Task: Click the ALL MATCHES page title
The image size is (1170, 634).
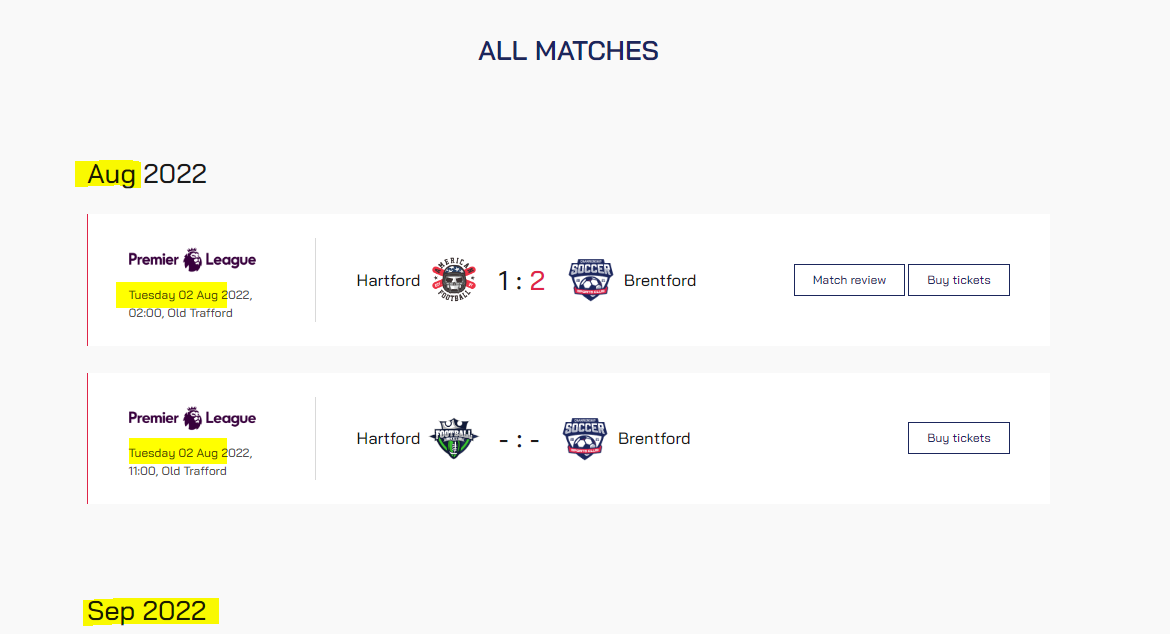Action: (568, 51)
